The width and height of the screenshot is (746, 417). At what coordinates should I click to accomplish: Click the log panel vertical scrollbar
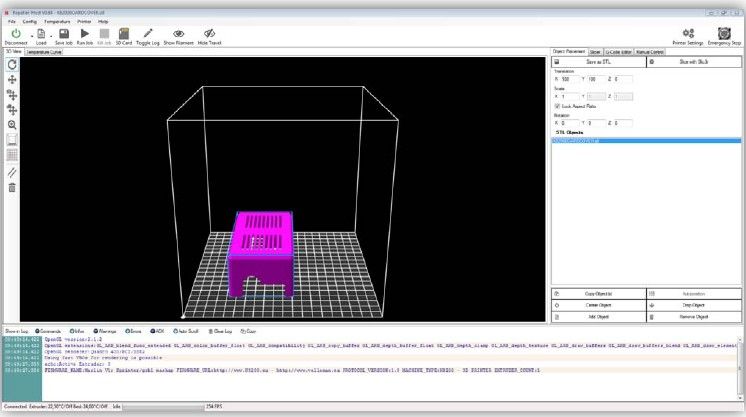740,369
